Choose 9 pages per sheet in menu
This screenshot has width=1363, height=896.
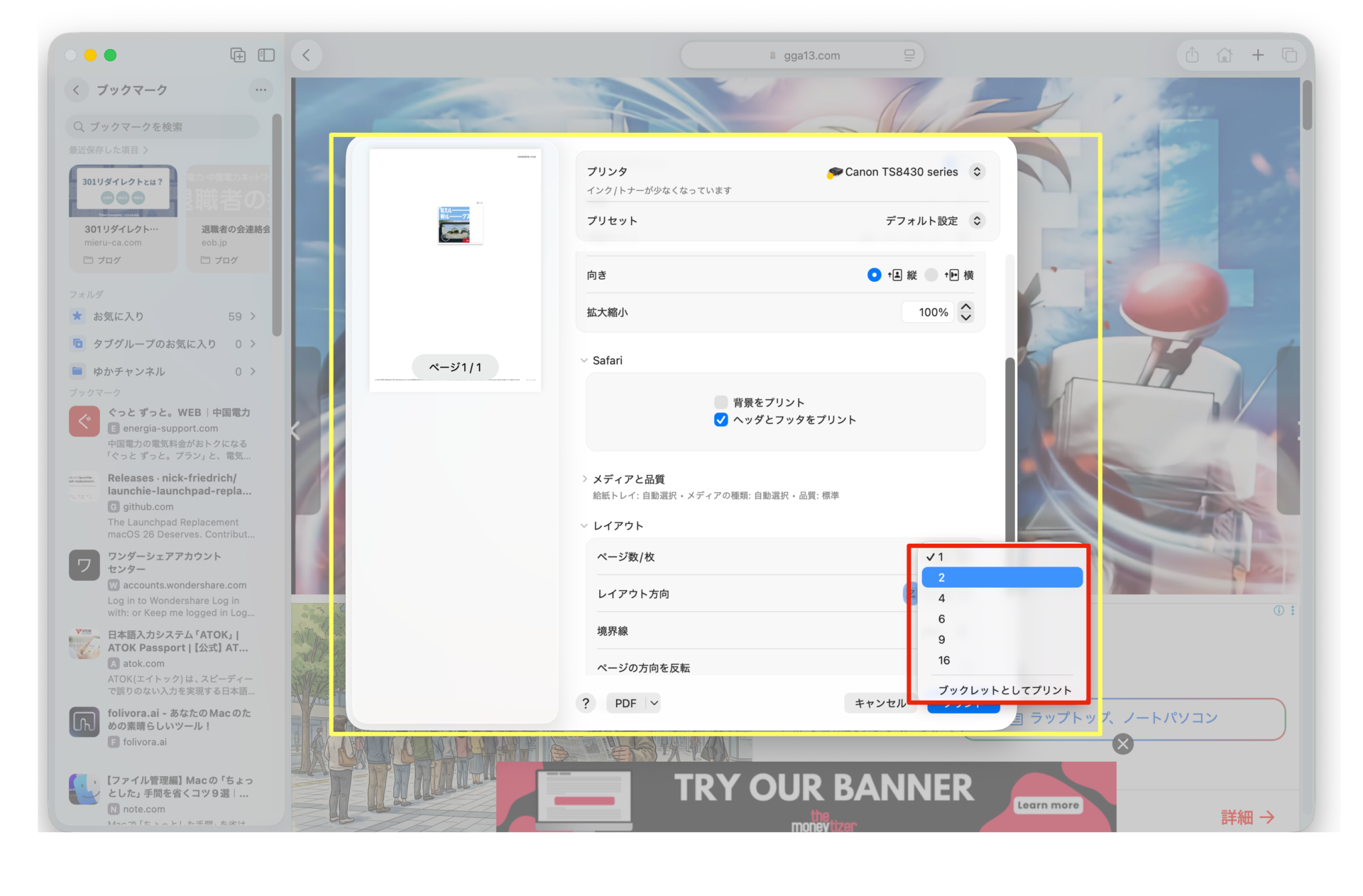[1002, 640]
